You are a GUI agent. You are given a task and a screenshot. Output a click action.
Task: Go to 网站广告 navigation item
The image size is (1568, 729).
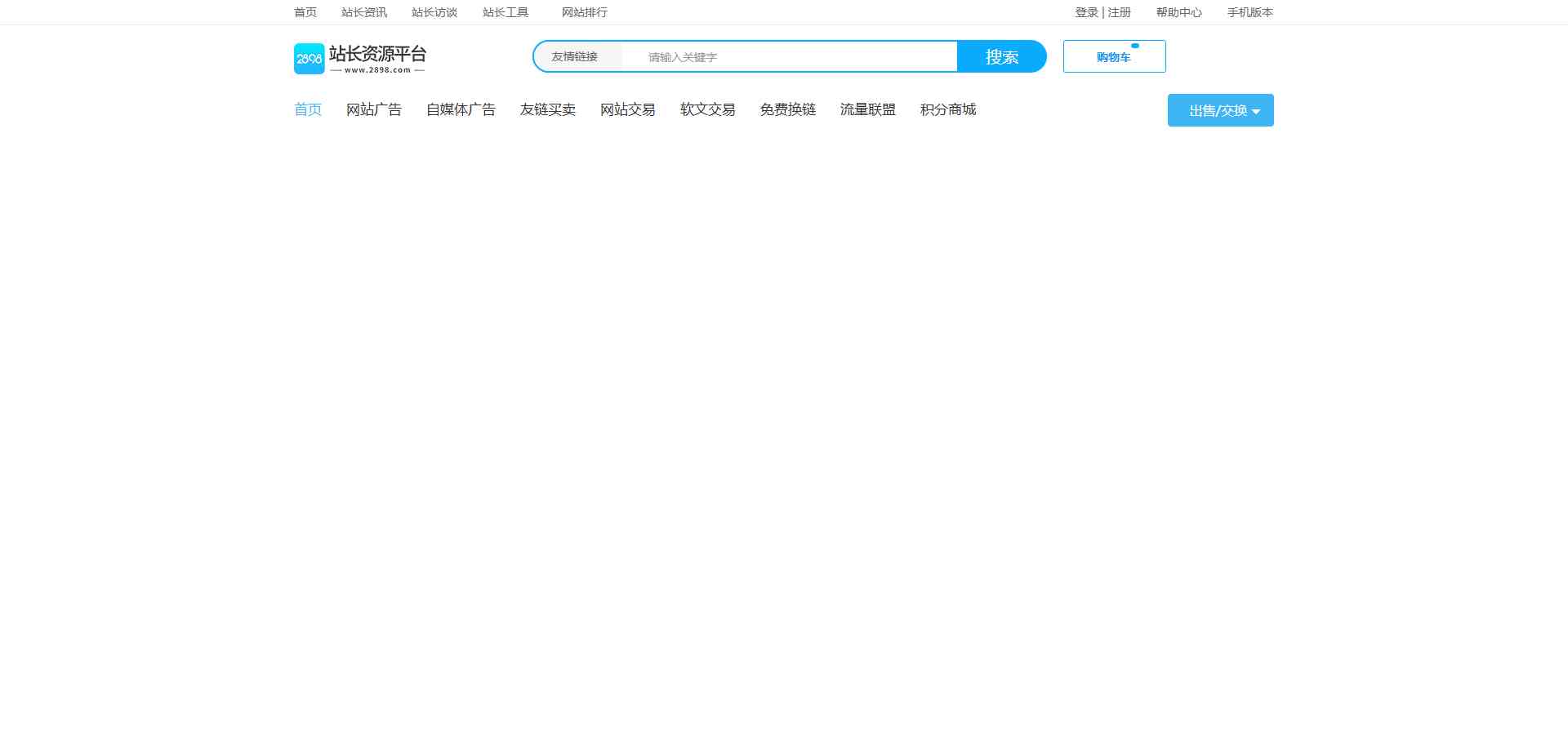click(374, 109)
